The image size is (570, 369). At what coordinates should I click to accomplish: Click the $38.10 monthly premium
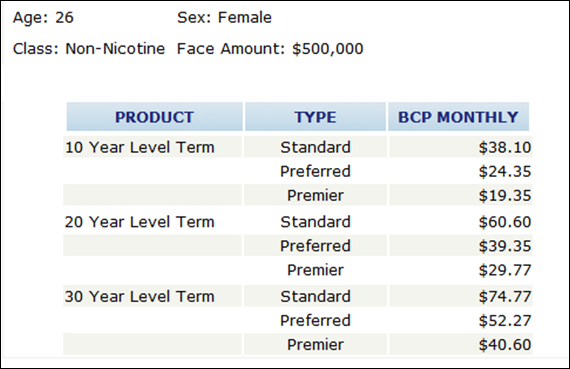click(505, 147)
